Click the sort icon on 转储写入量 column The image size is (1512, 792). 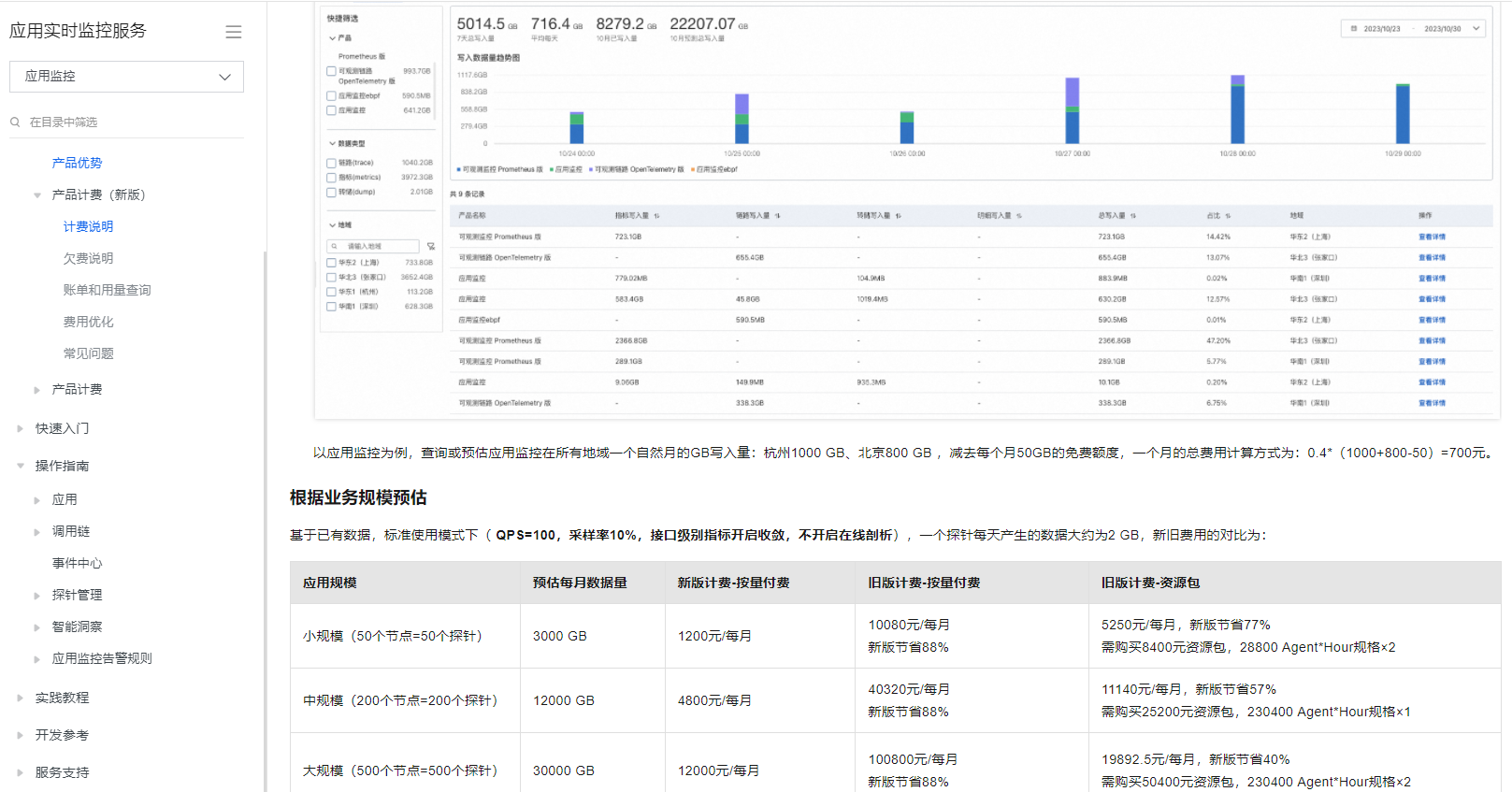899,216
